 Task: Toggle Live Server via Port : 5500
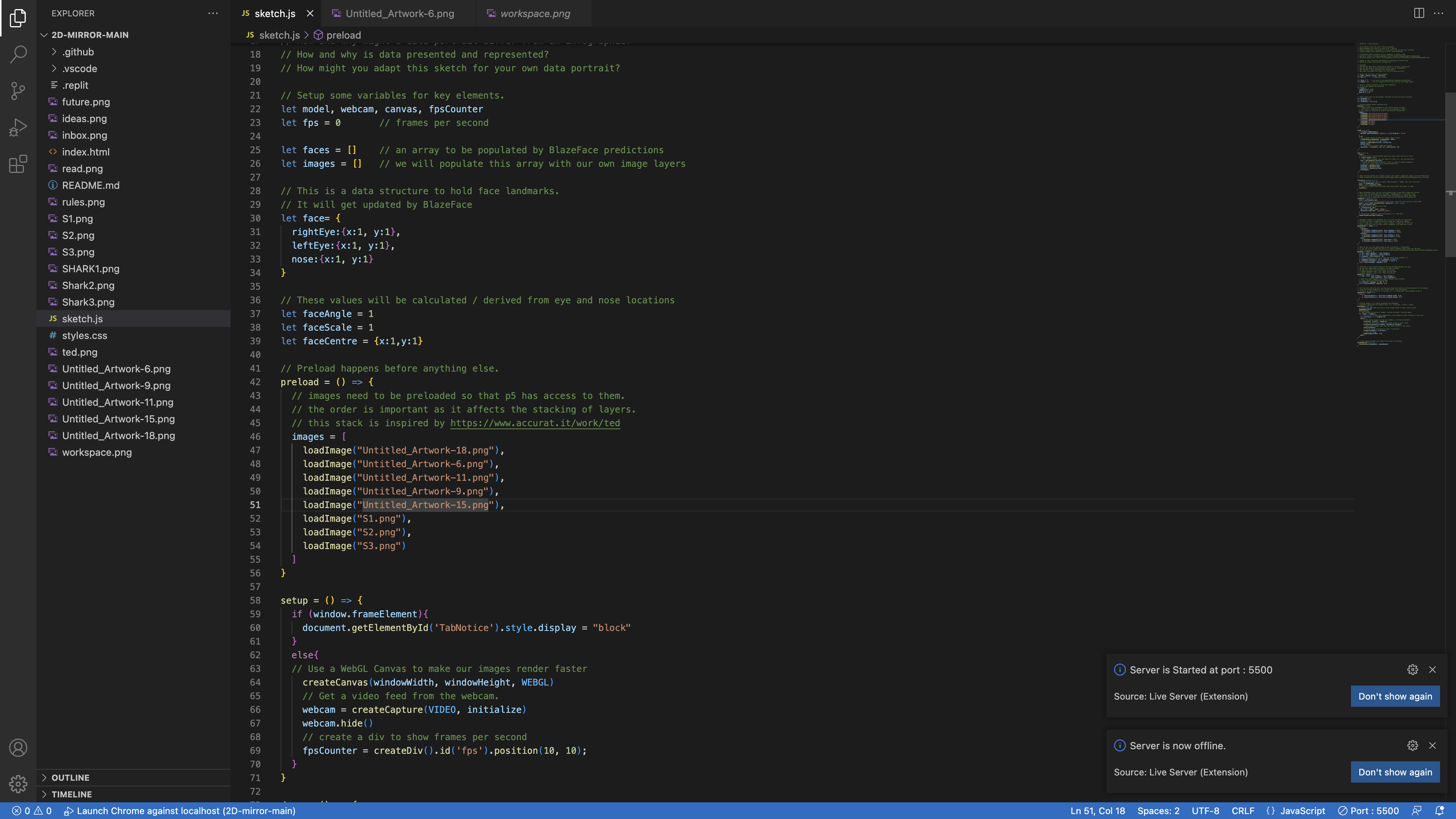1368,811
